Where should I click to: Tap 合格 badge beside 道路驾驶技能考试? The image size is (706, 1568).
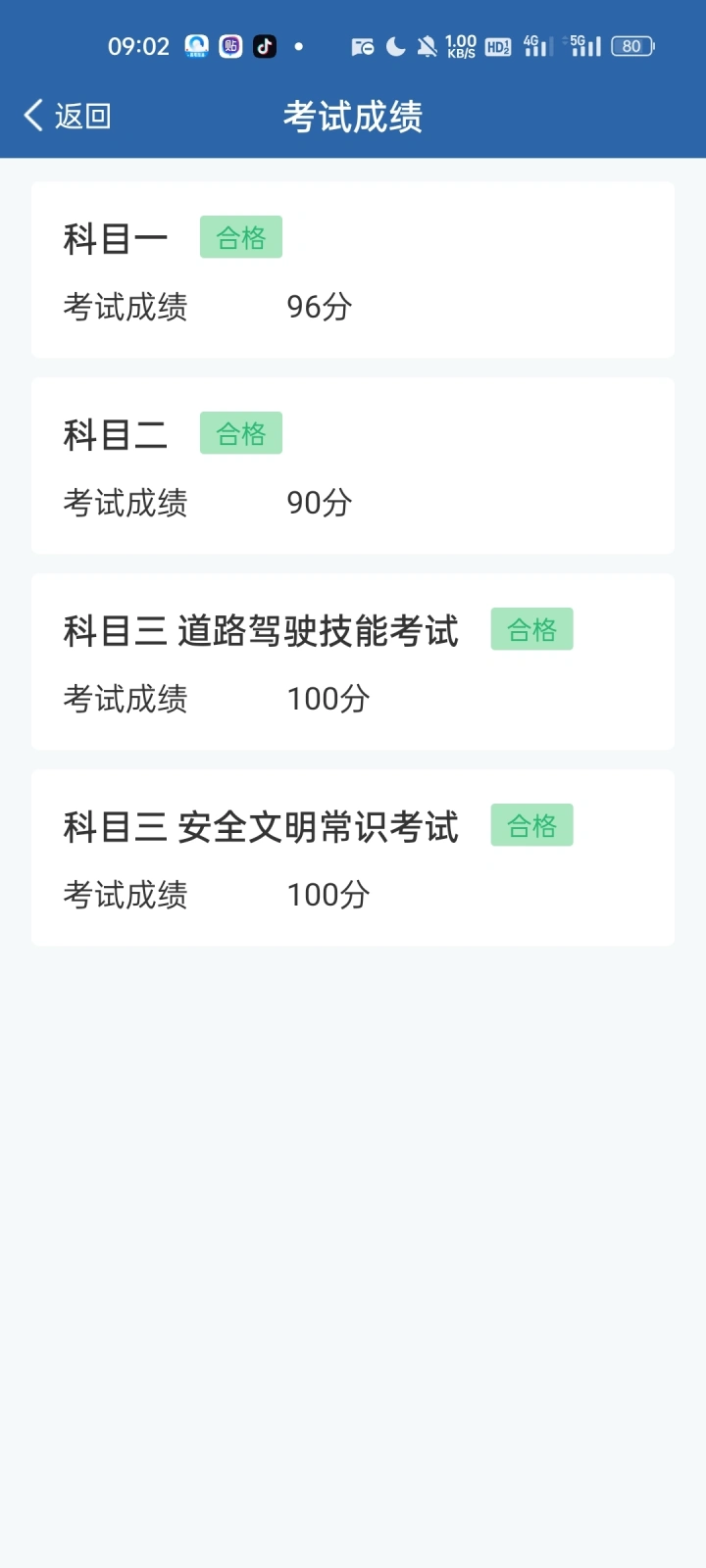coord(531,629)
